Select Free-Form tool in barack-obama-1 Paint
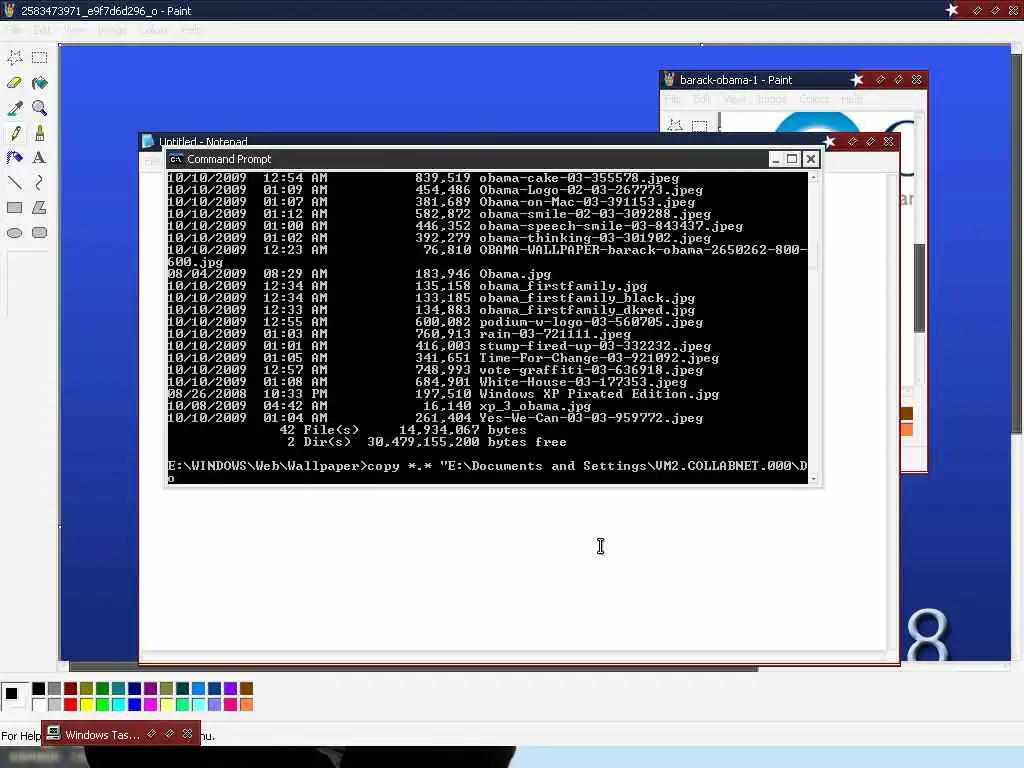The width and height of the screenshot is (1024, 768). point(675,125)
